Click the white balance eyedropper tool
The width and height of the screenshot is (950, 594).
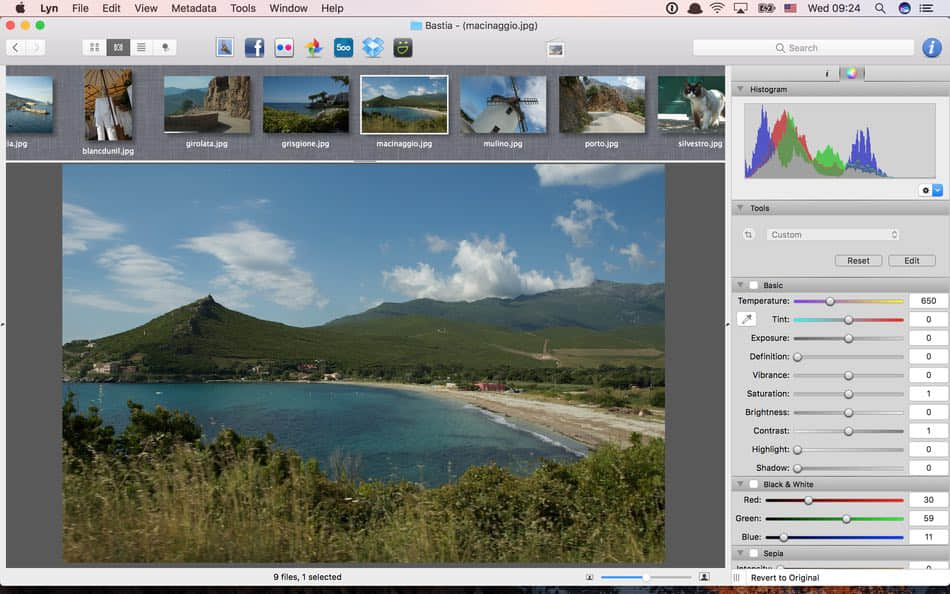click(746, 319)
